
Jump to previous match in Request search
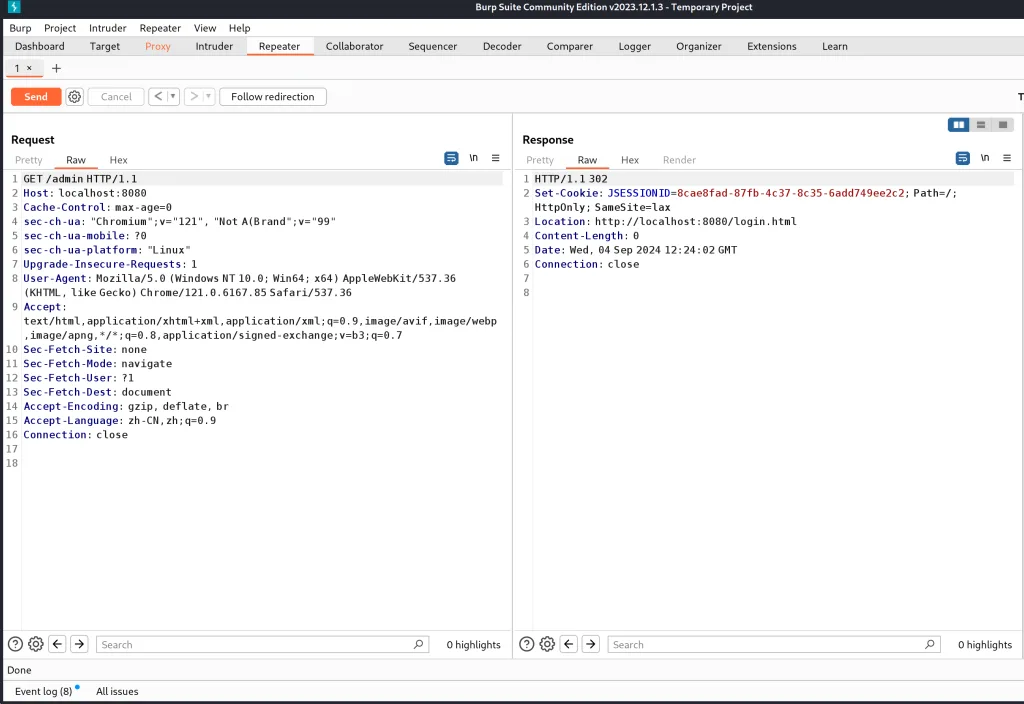coord(57,645)
